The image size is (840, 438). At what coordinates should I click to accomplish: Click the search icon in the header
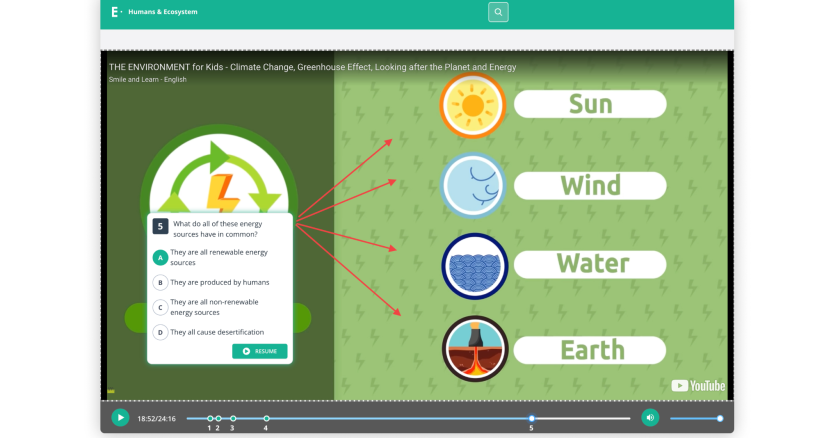498,12
